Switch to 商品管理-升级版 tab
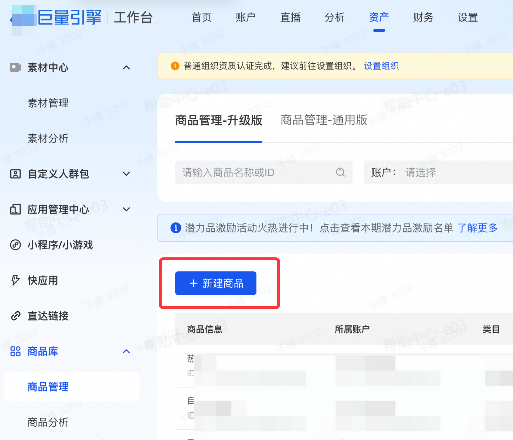The image size is (513, 440). coord(219,120)
